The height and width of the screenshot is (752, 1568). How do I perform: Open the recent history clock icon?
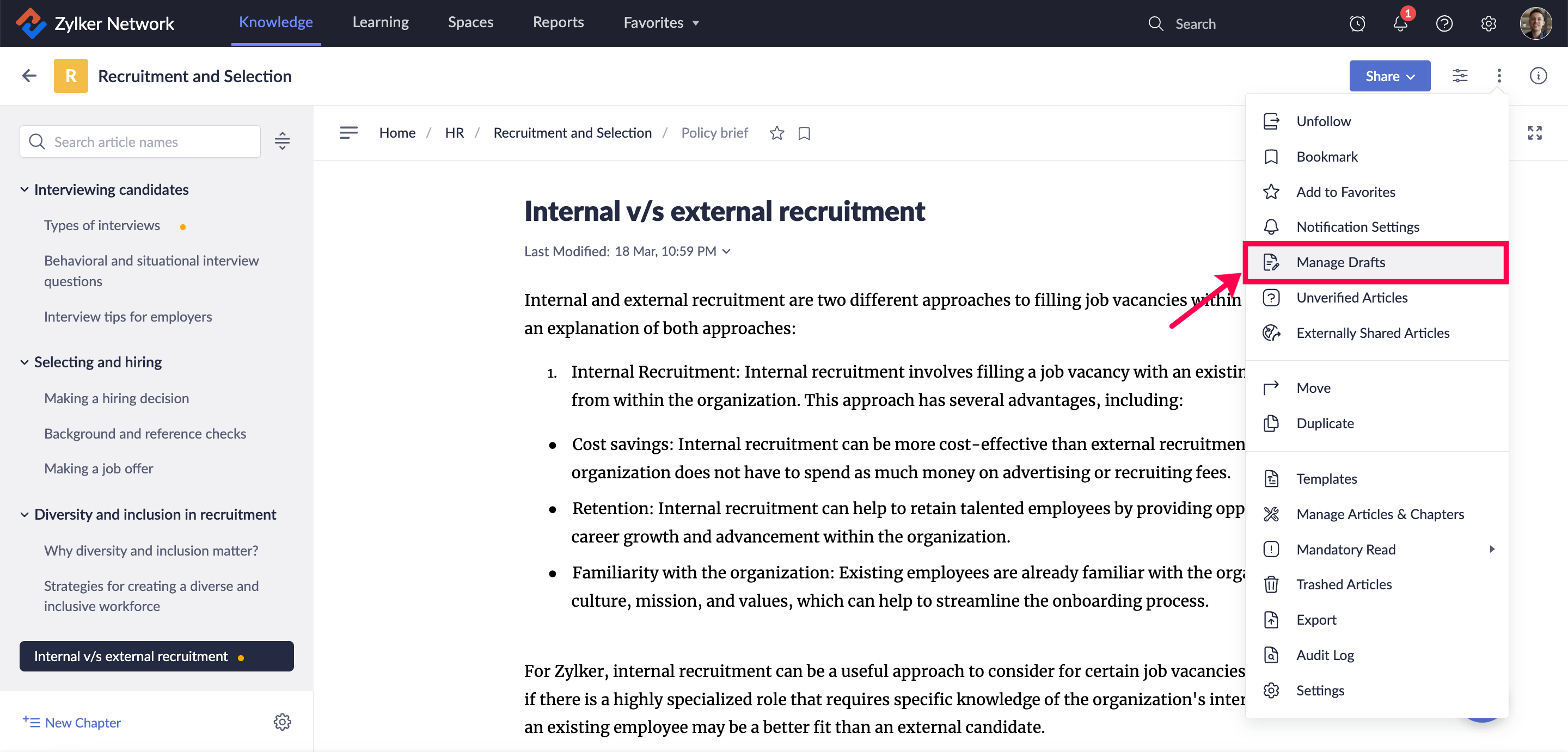coord(1357,24)
